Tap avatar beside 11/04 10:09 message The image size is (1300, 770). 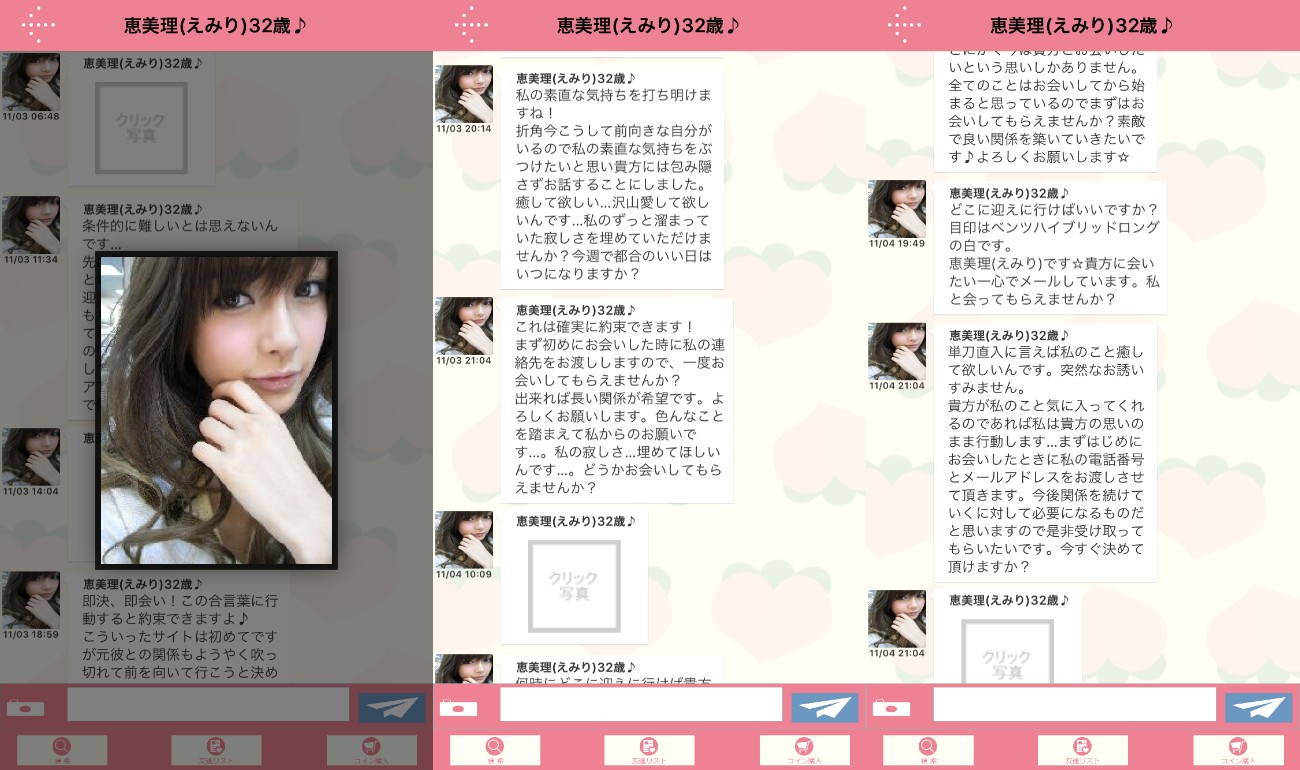click(x=464, y=540)
